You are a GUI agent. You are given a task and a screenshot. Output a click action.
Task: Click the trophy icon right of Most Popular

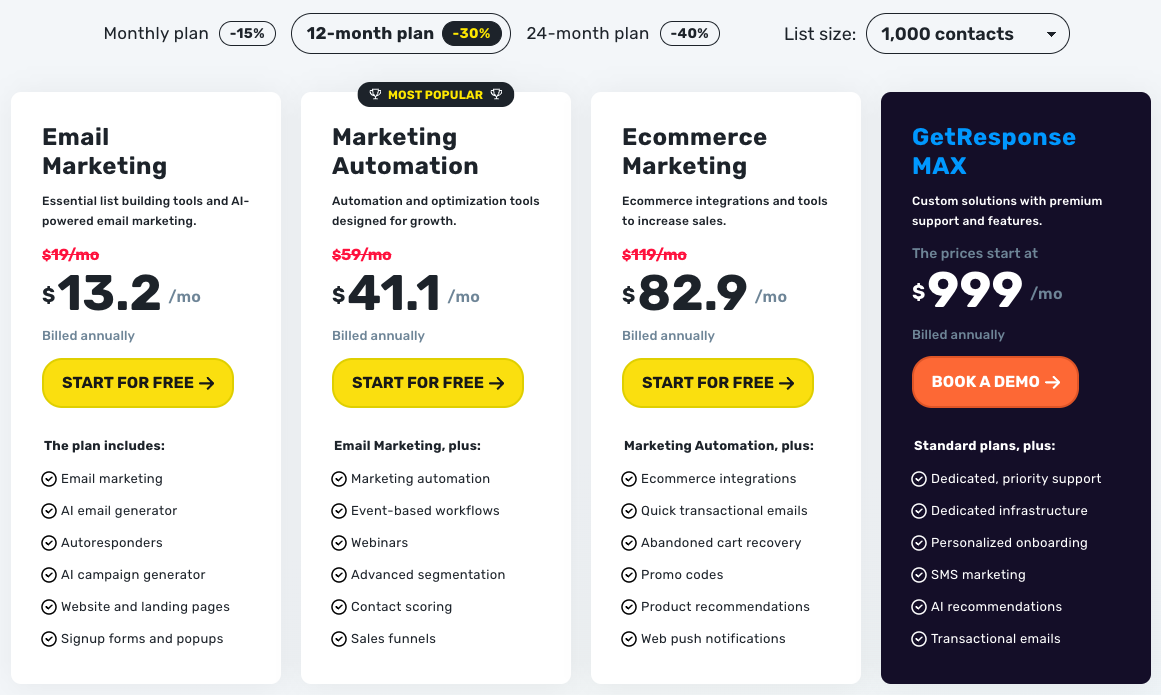point(496,95)
